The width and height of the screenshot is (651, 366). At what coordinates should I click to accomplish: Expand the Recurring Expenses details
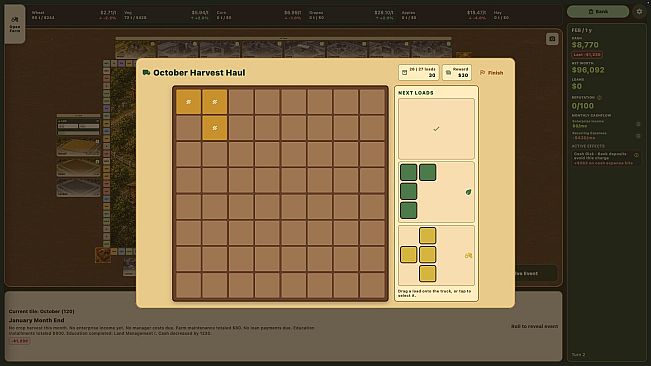click(638, 136)
